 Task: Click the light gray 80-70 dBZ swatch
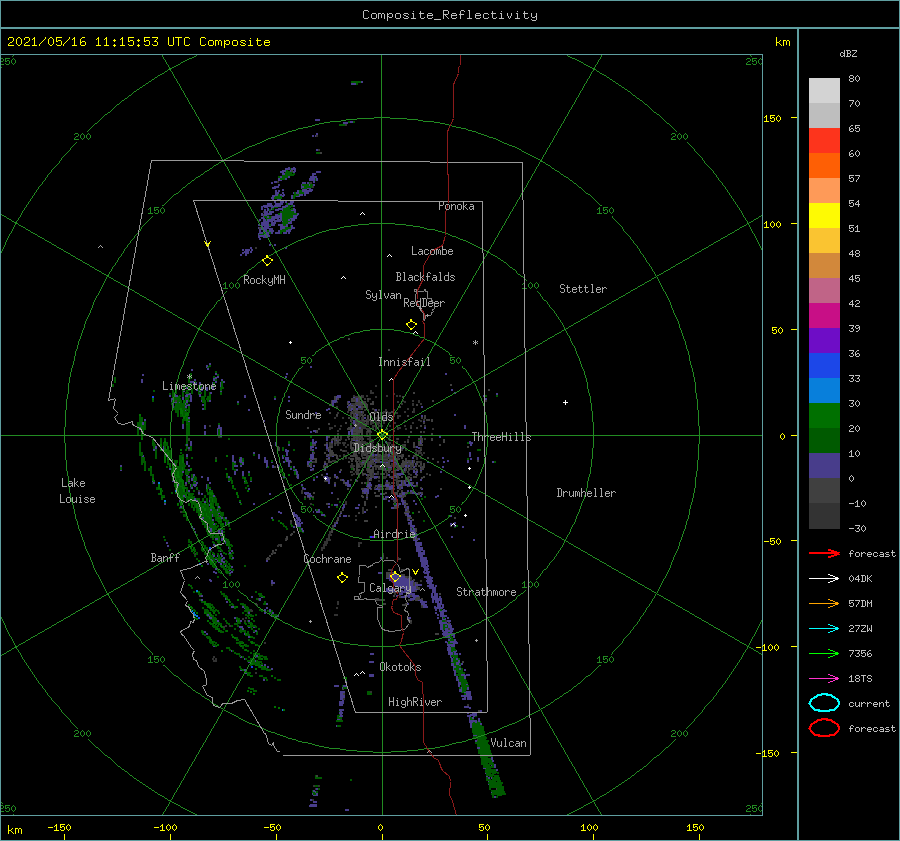pyautogui.click(x=824, y=91)
